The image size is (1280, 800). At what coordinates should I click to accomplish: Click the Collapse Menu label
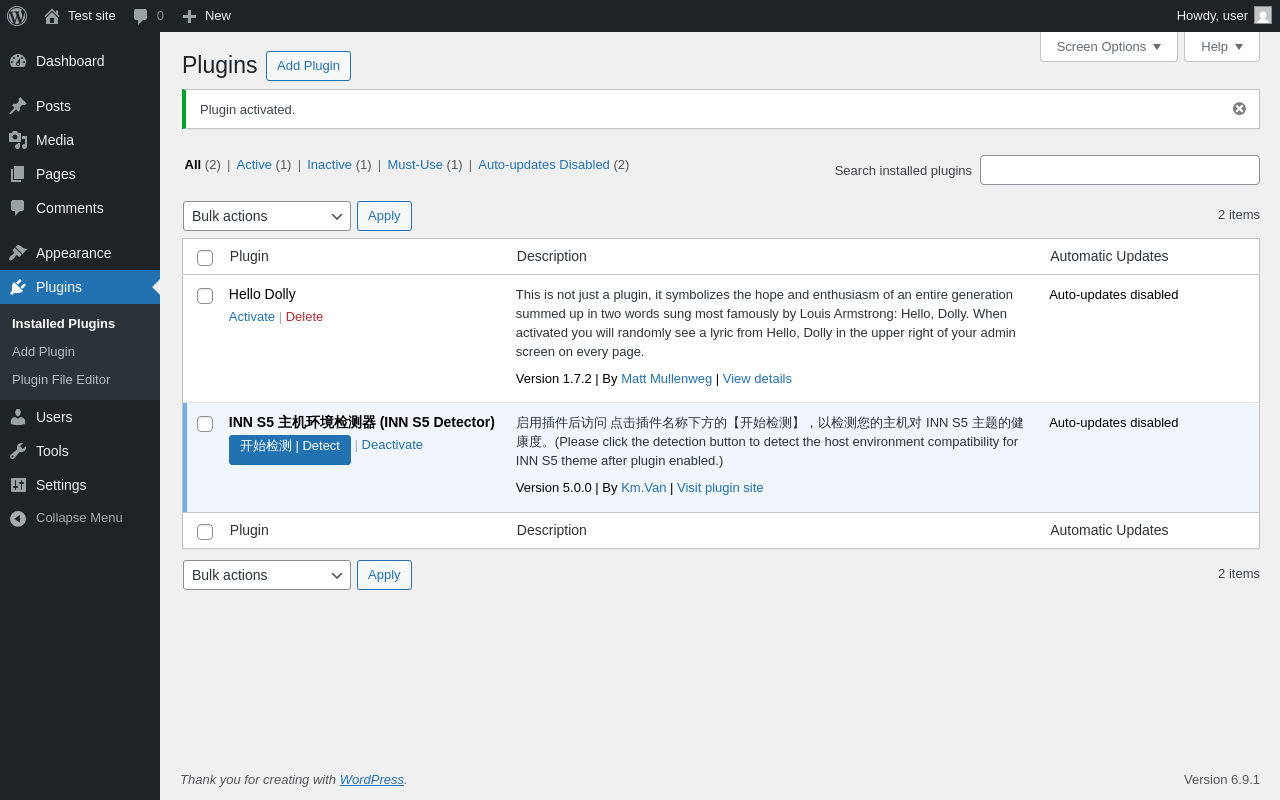click(x=79, y=518)
